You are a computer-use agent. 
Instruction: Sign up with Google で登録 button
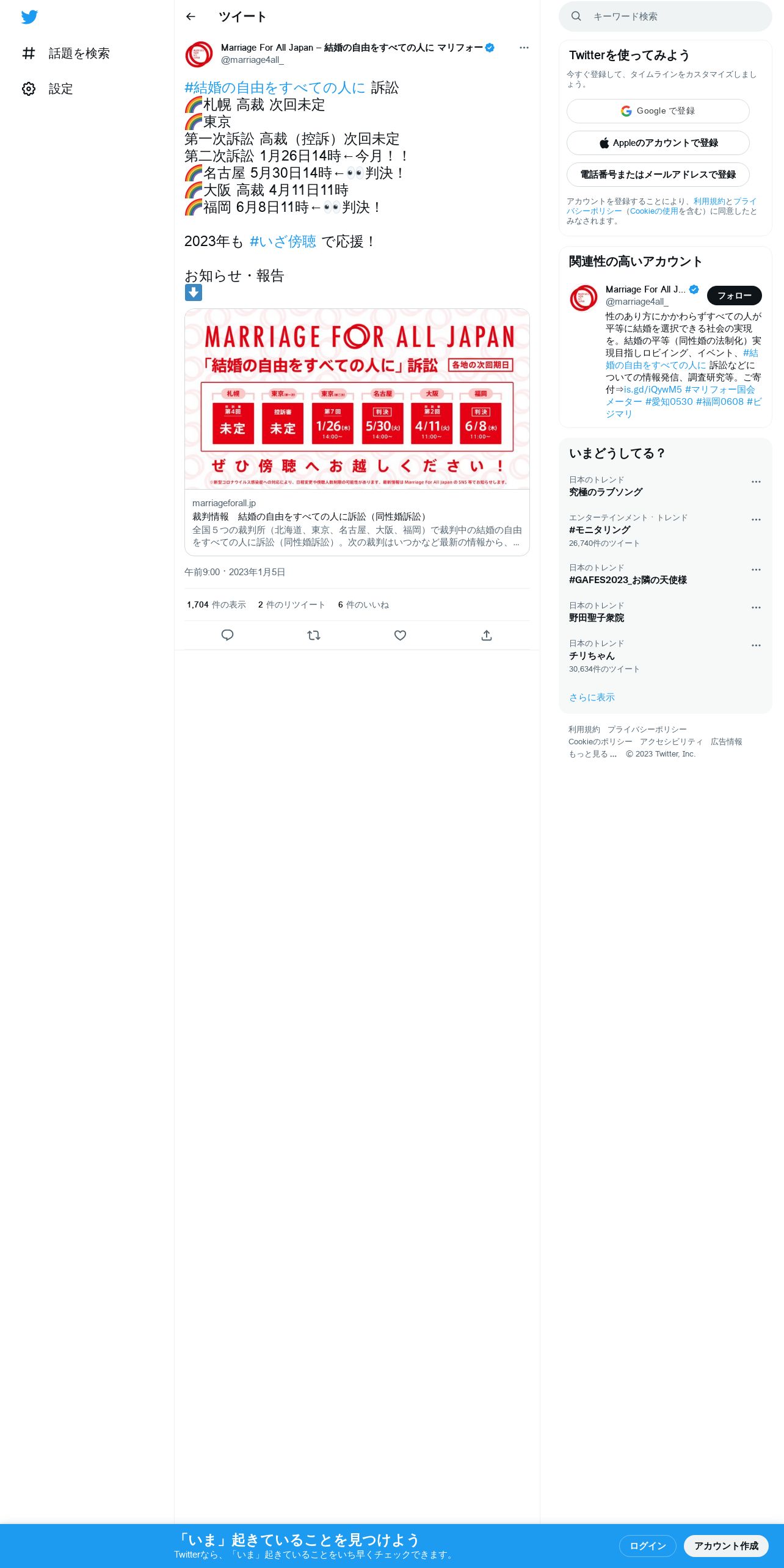(658, 111)
